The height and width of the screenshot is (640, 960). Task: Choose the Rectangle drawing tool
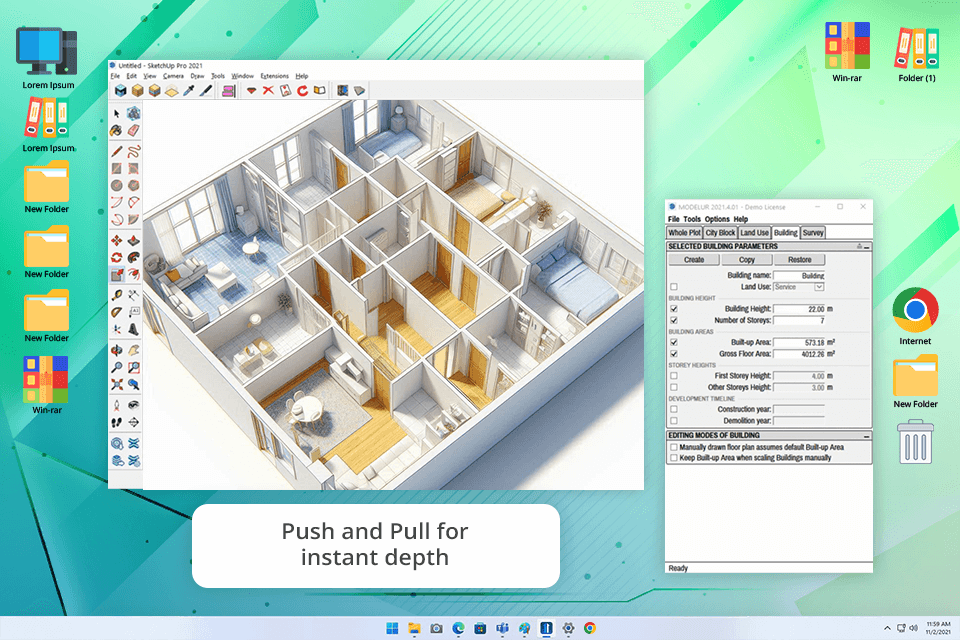coord(116,168)
